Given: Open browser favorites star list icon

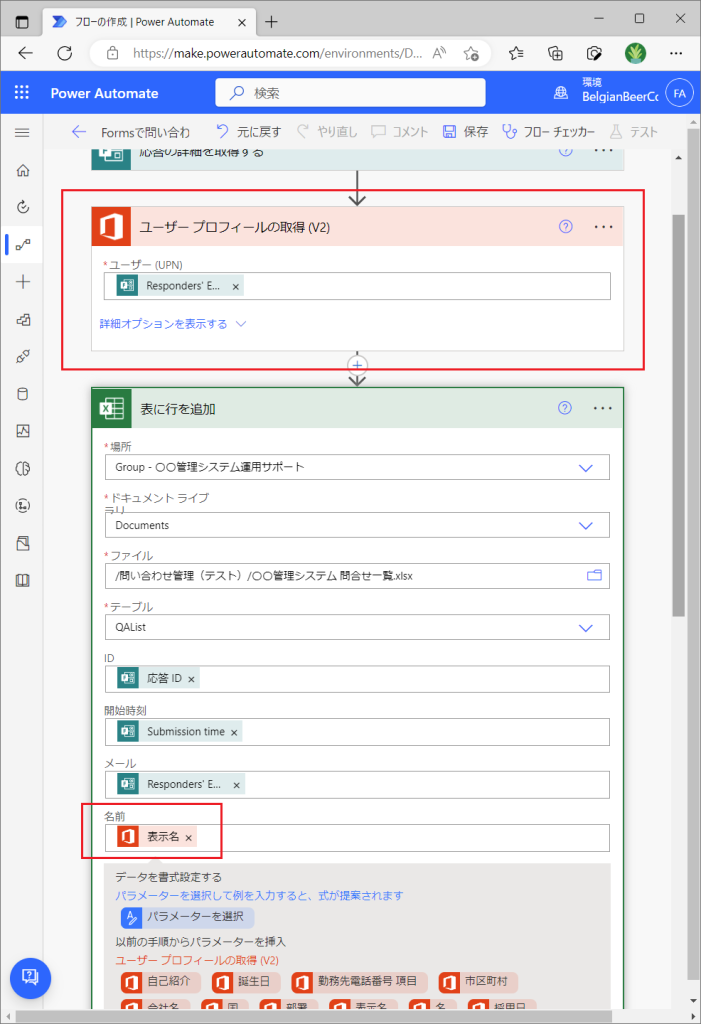Looking at the screenshot, I should click(x=516, y=53).
